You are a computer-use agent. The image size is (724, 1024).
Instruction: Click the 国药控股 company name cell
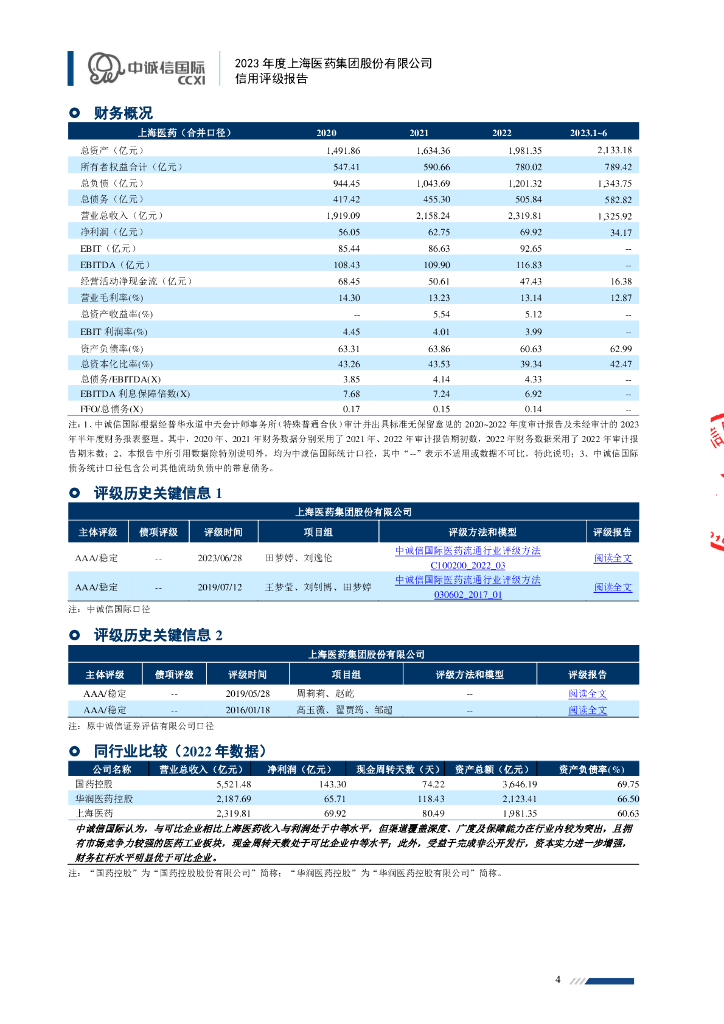[x=94, y=784]
